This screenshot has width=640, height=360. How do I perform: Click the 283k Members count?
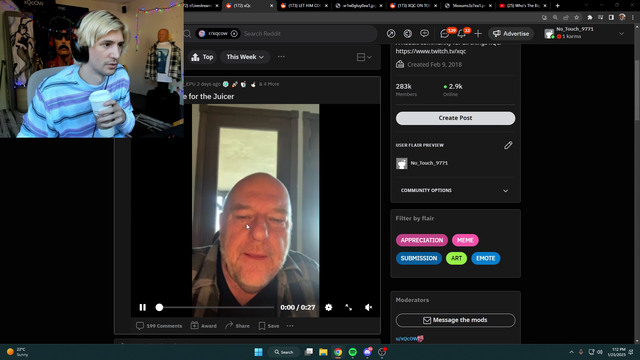[406, 89]
